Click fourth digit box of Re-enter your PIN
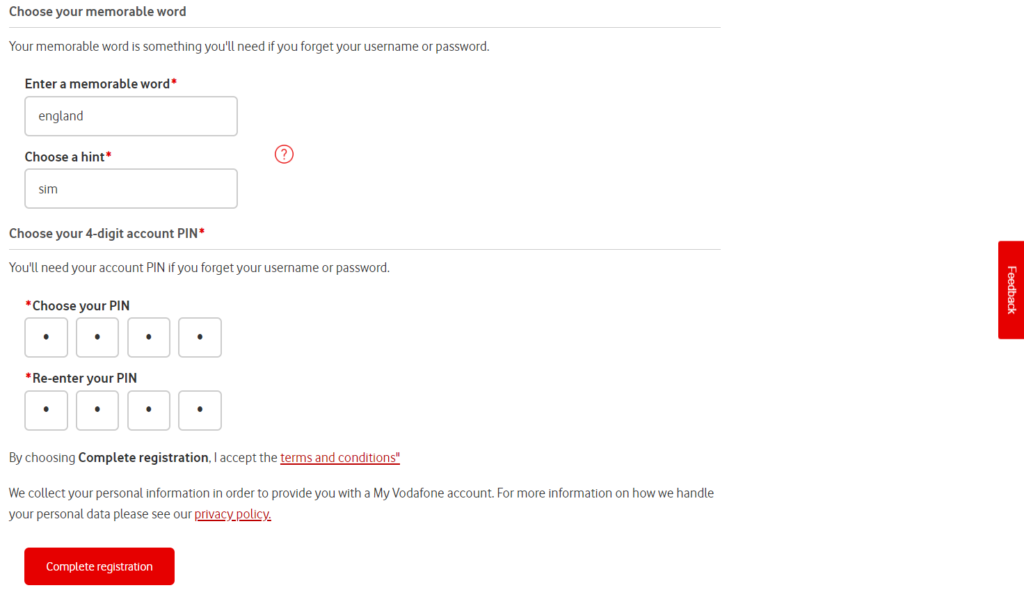Screen dimensions: 1024x613 [x=200, y=411]
